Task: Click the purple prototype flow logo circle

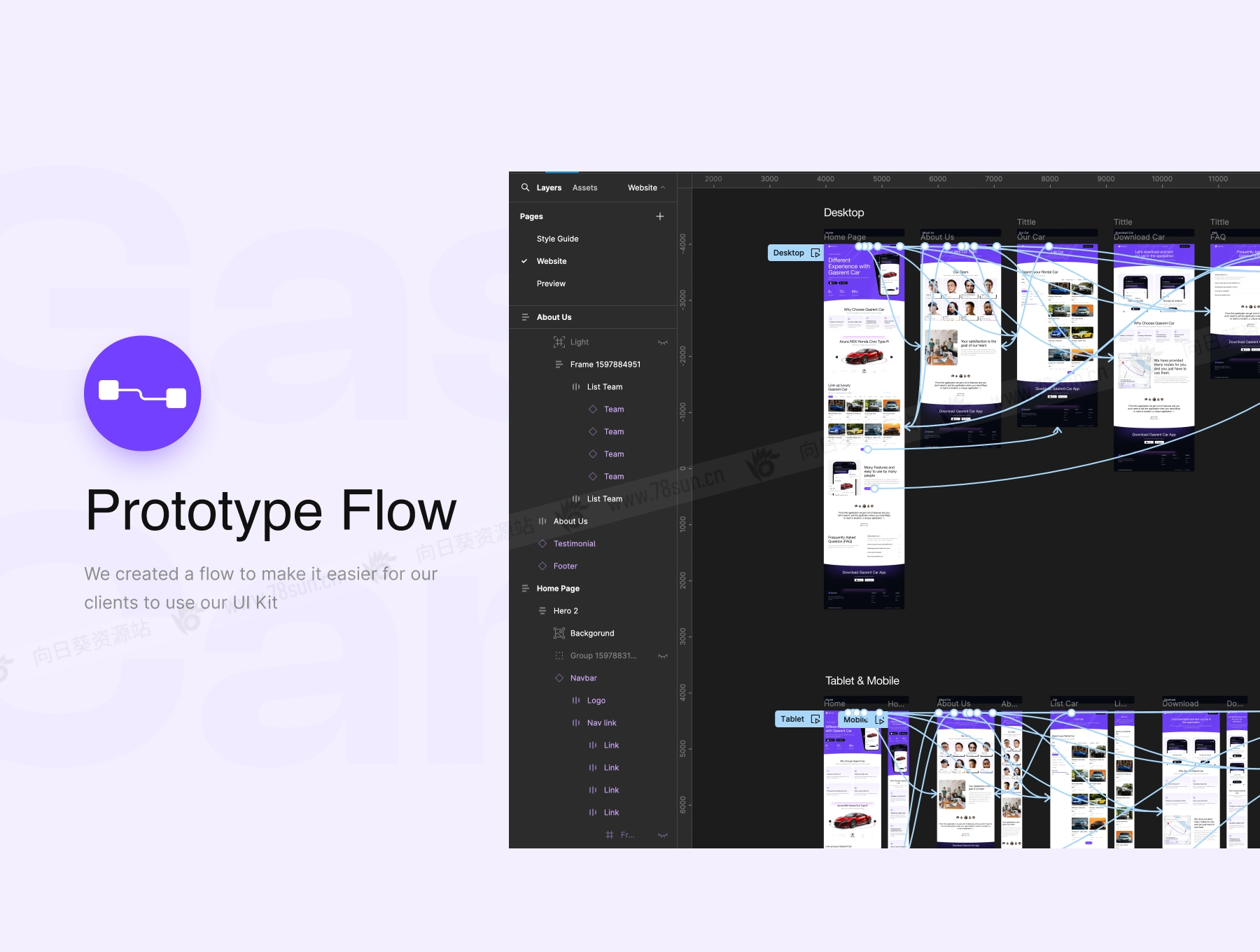Action: click(143, 393)
